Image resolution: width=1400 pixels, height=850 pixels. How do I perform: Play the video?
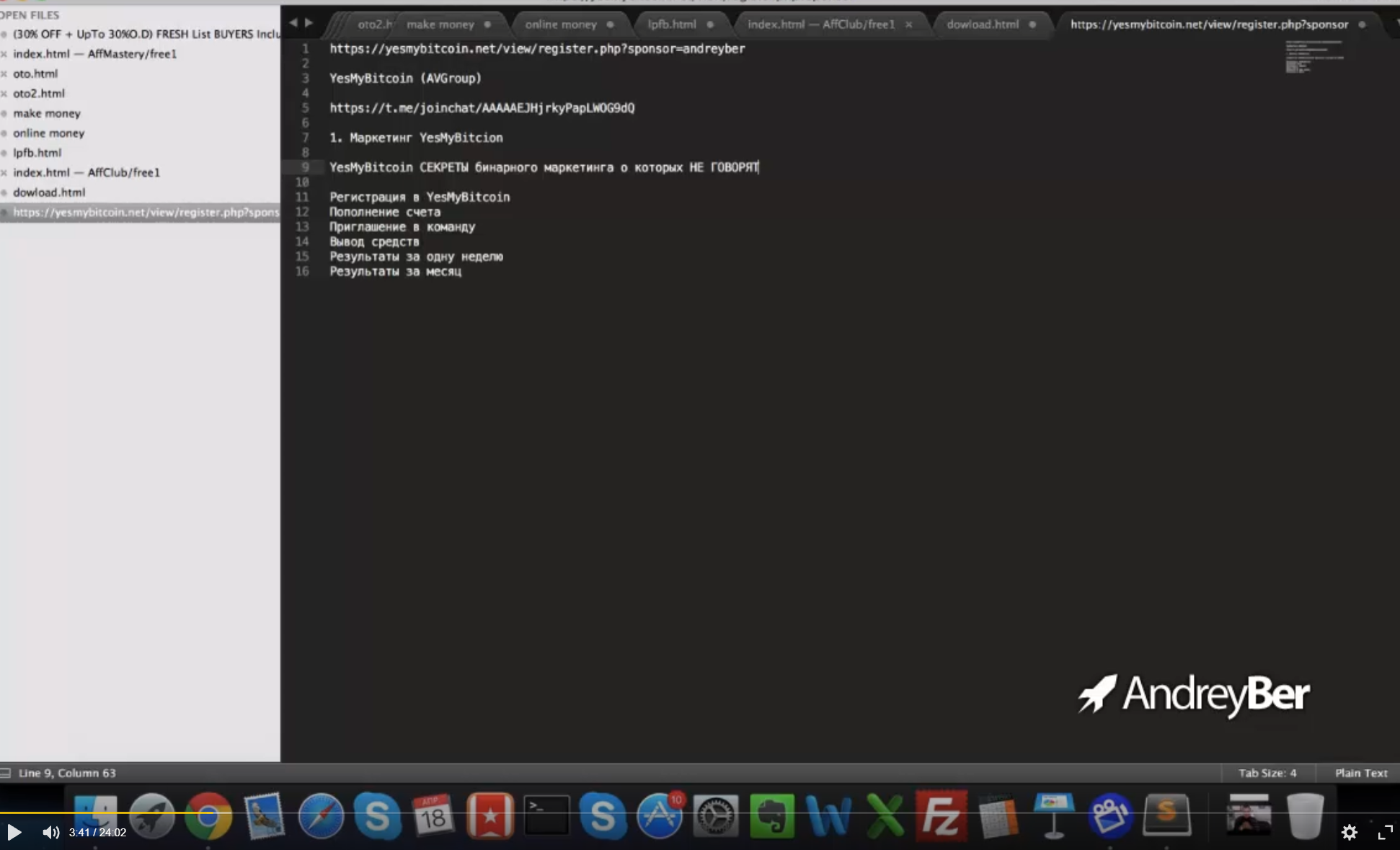click(x=14, y=832)
